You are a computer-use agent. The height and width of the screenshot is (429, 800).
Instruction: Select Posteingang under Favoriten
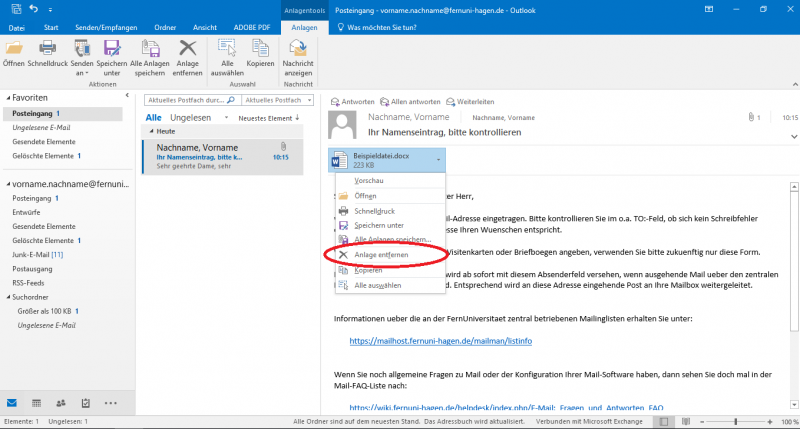click(x=63, y=113)
